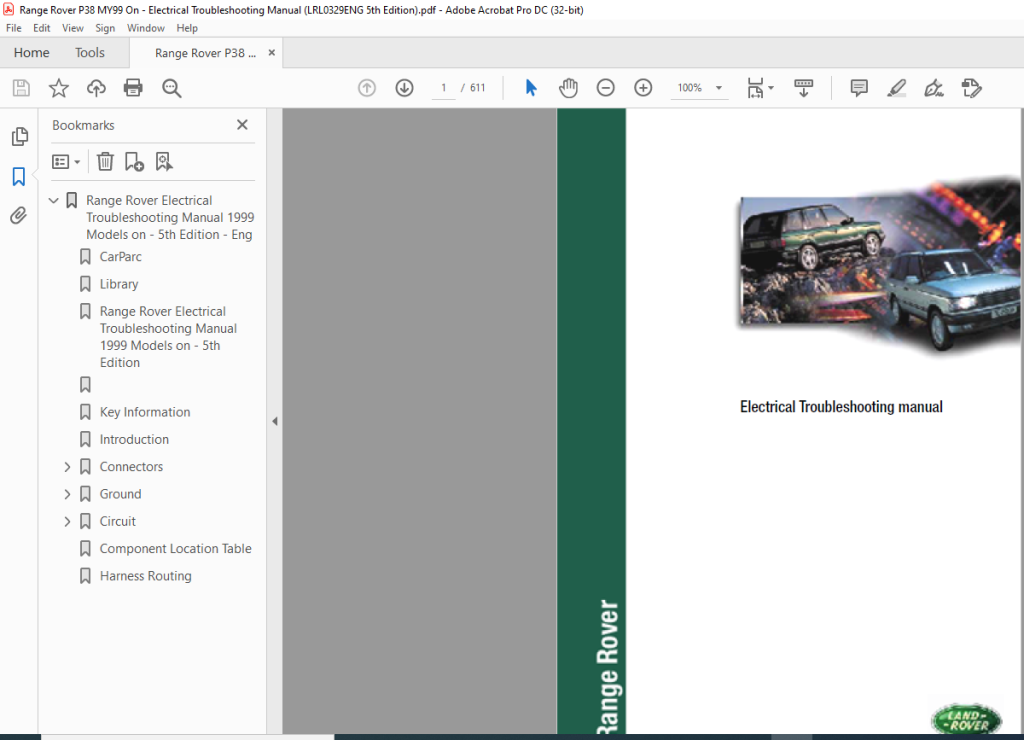Delete selected bookmark trash icon
The height and width of the screenshot is (740, 1024).
(x=105, y=161)
